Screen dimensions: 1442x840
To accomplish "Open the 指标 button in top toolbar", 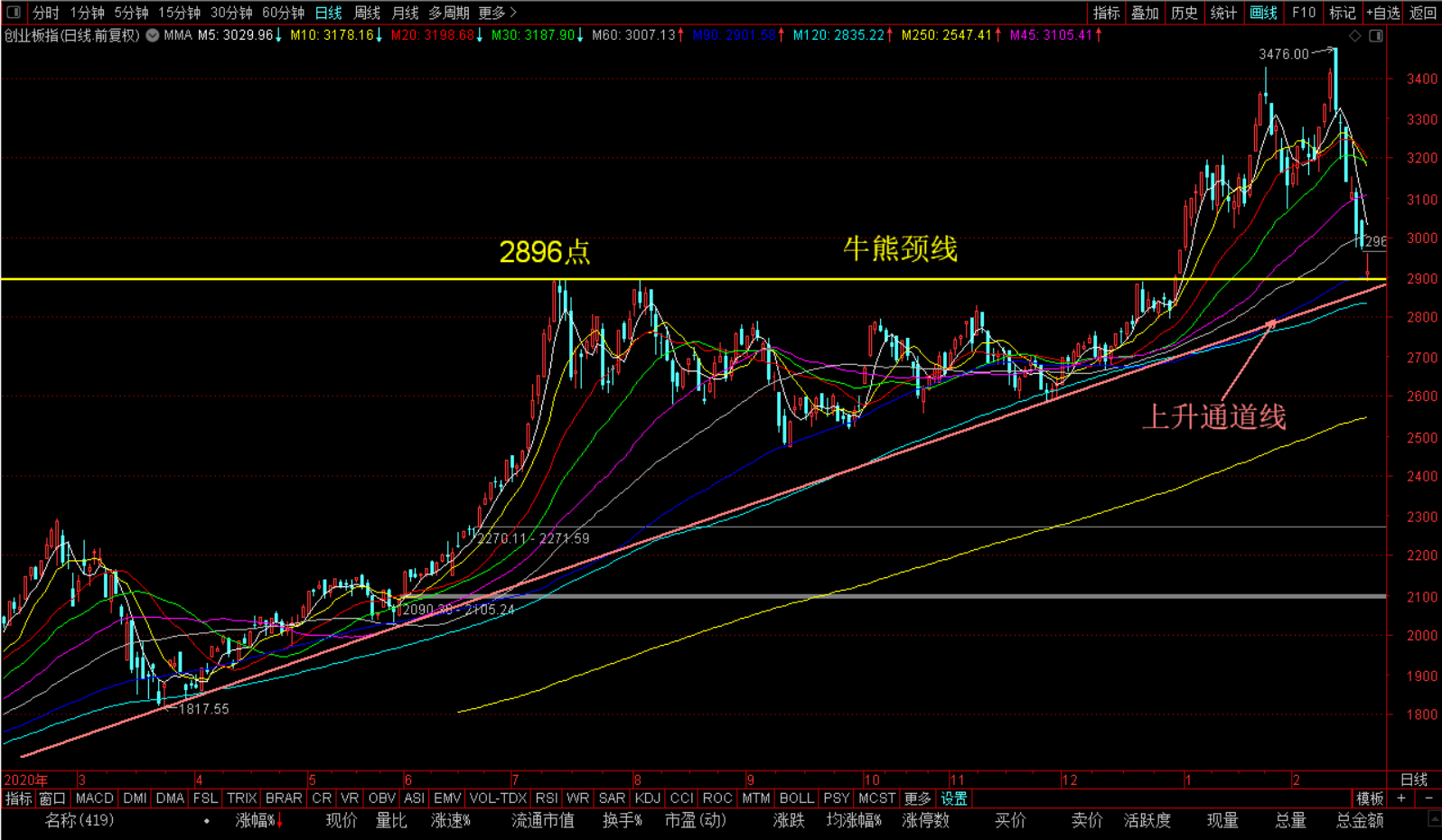I will (1107, 13).
